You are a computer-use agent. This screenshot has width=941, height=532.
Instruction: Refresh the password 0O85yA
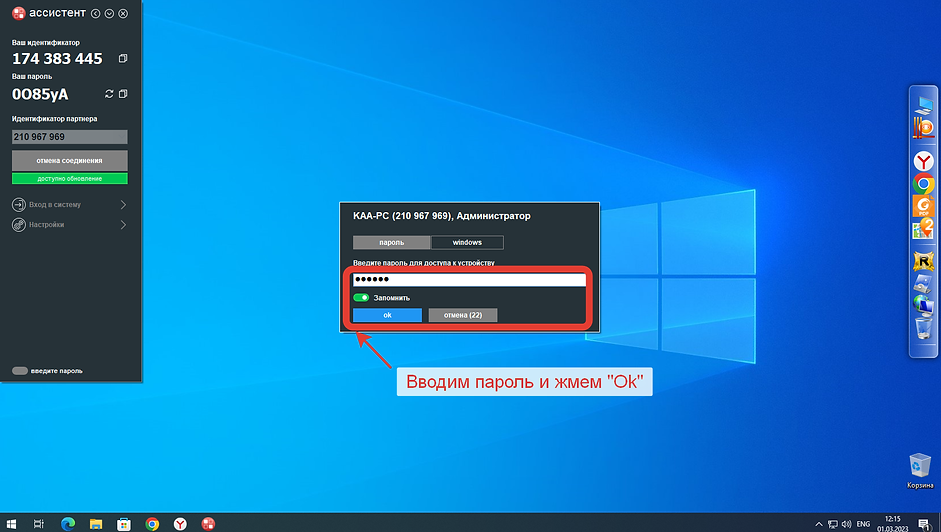tap(109, 94)
